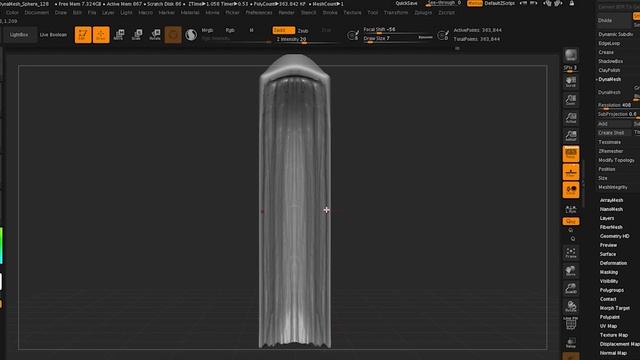The image size is (640, 360).
Task: Click the Transp transparency icon
Action: (571, 342)
